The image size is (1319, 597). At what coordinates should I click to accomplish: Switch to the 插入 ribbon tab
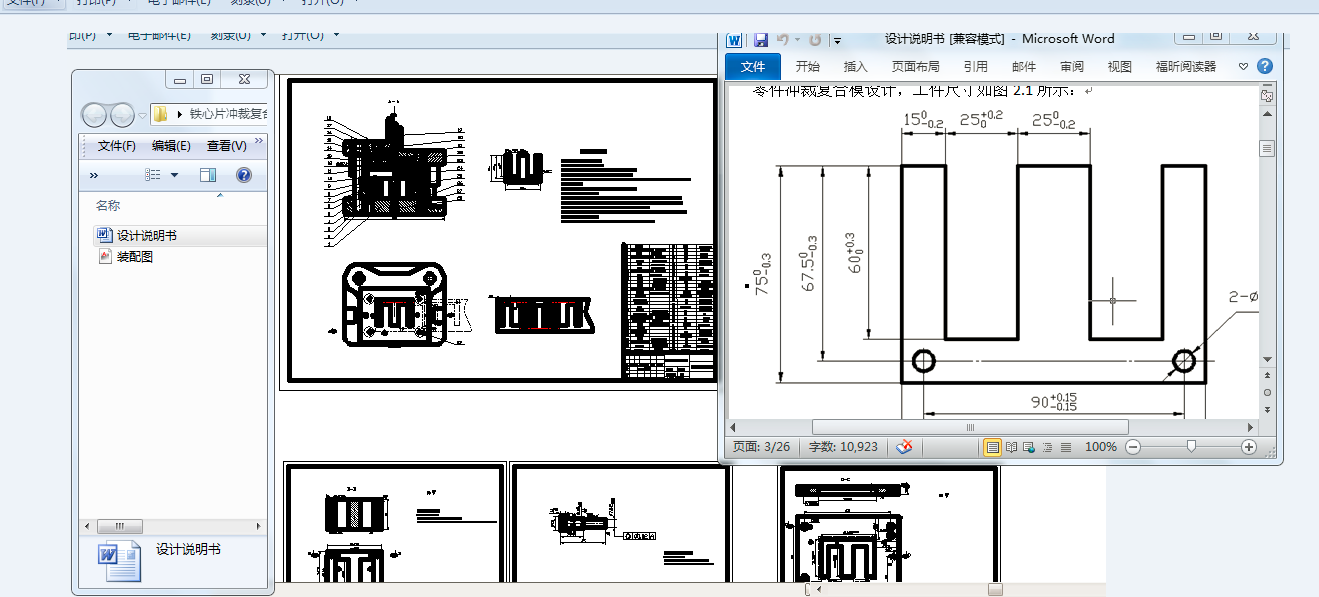coord(856,67)
